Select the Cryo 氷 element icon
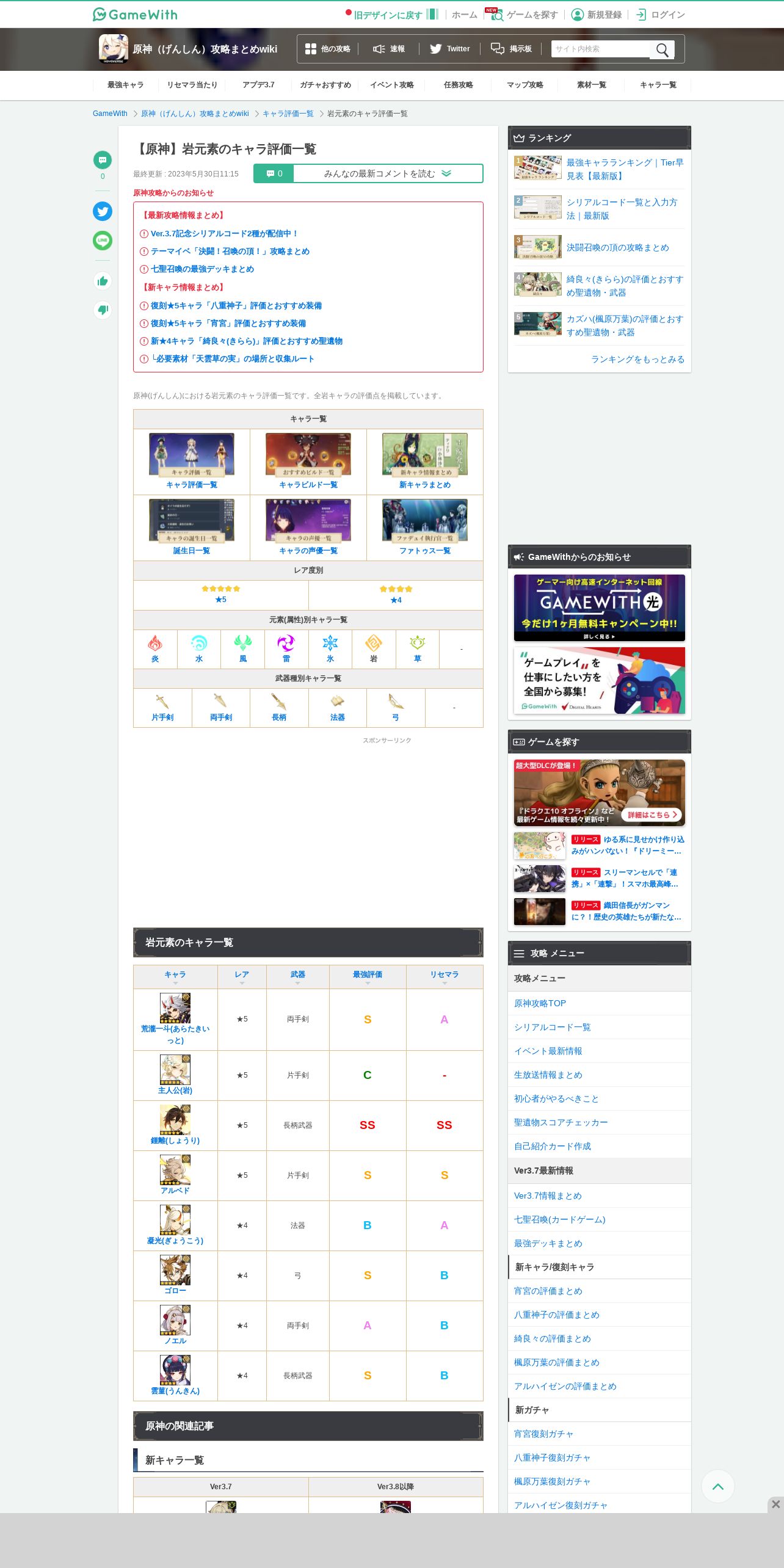This screenshot has width=784, height=1568. (330, 642)
